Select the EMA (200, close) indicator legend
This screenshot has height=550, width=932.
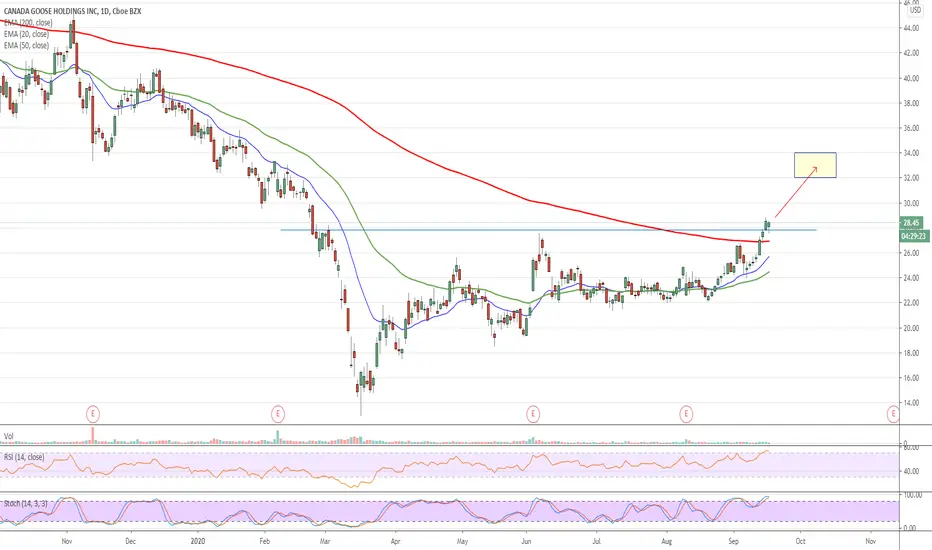point(28,23)
